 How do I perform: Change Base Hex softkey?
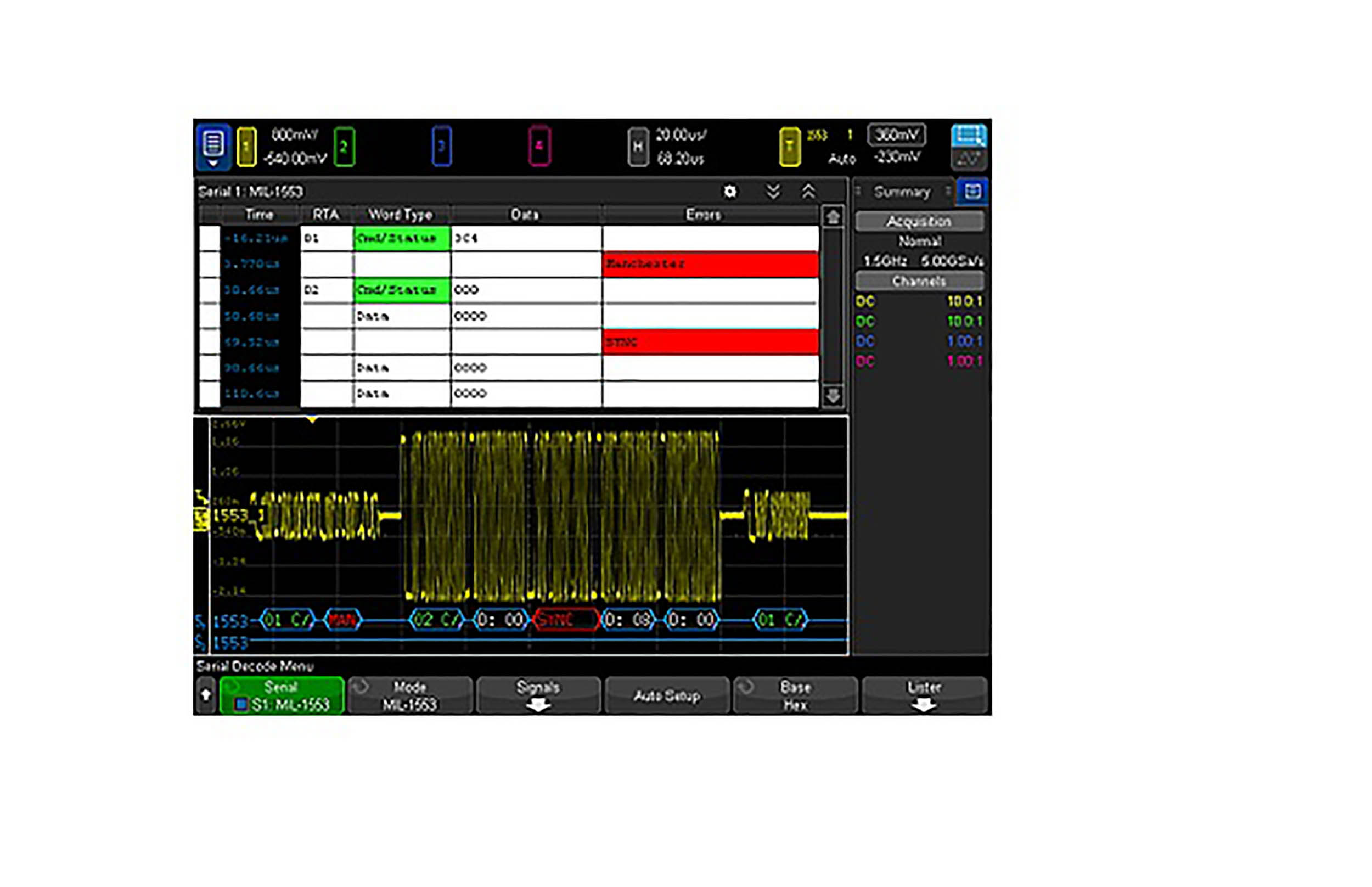click(795, 696)
